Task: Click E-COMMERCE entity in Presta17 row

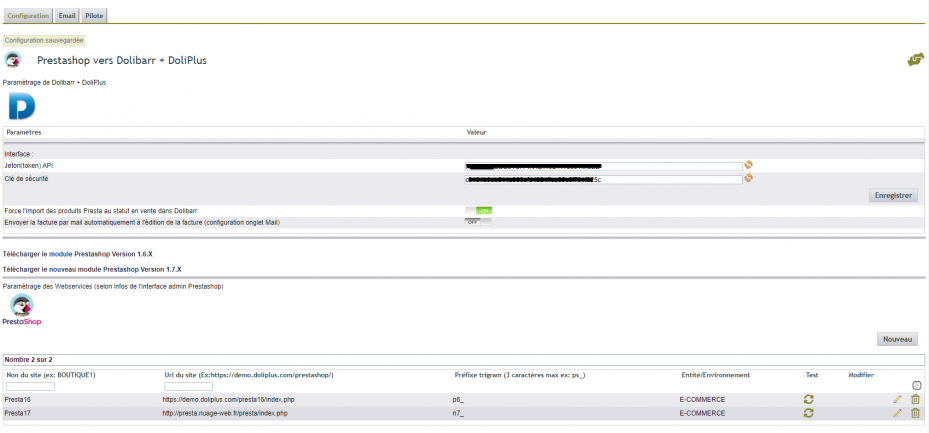Action: 702,413
